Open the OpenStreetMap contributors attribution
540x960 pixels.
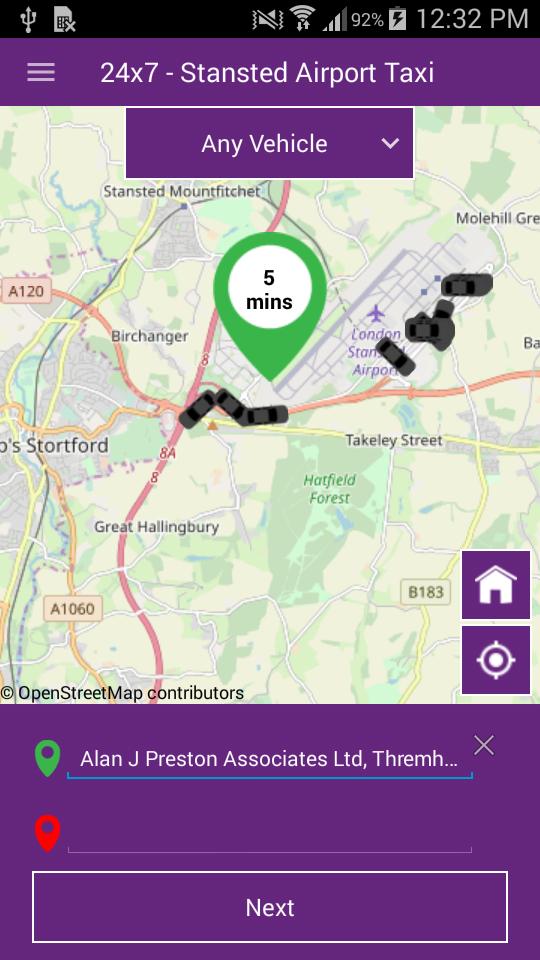122,693
